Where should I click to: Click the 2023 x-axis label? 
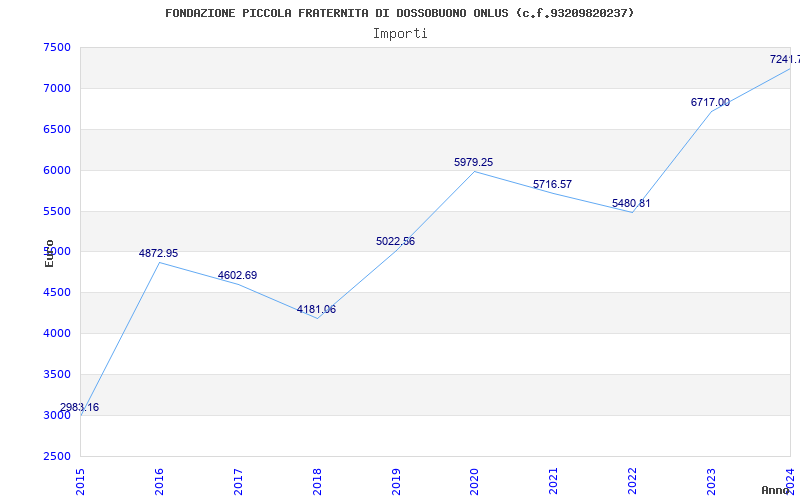[711, 482]
